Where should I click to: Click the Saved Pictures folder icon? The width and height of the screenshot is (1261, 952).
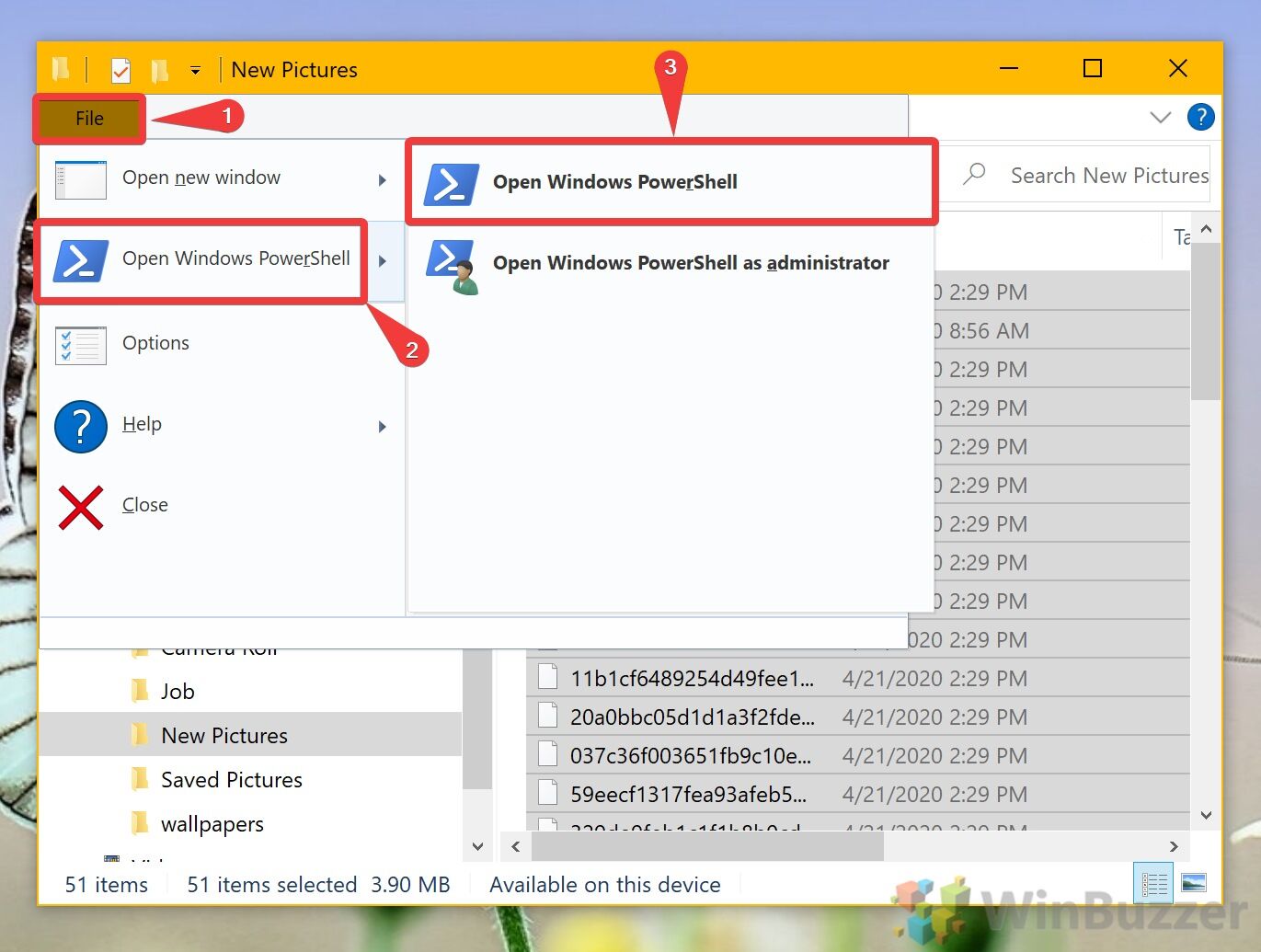click(x=140, y=779)
